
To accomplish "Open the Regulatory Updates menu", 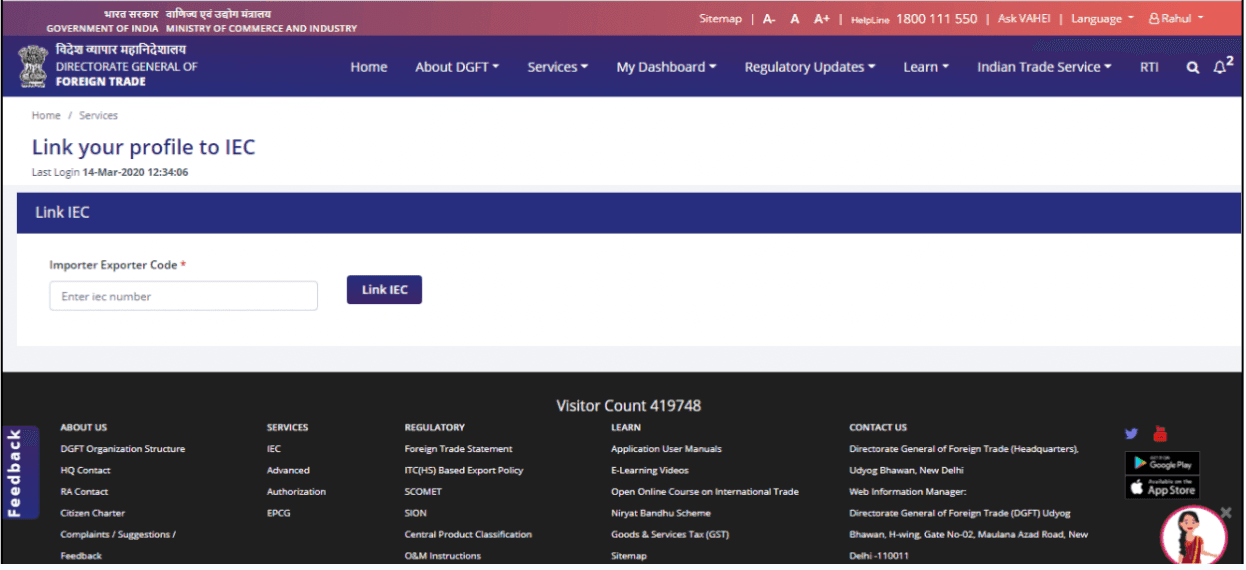I will tap(809, 67).
